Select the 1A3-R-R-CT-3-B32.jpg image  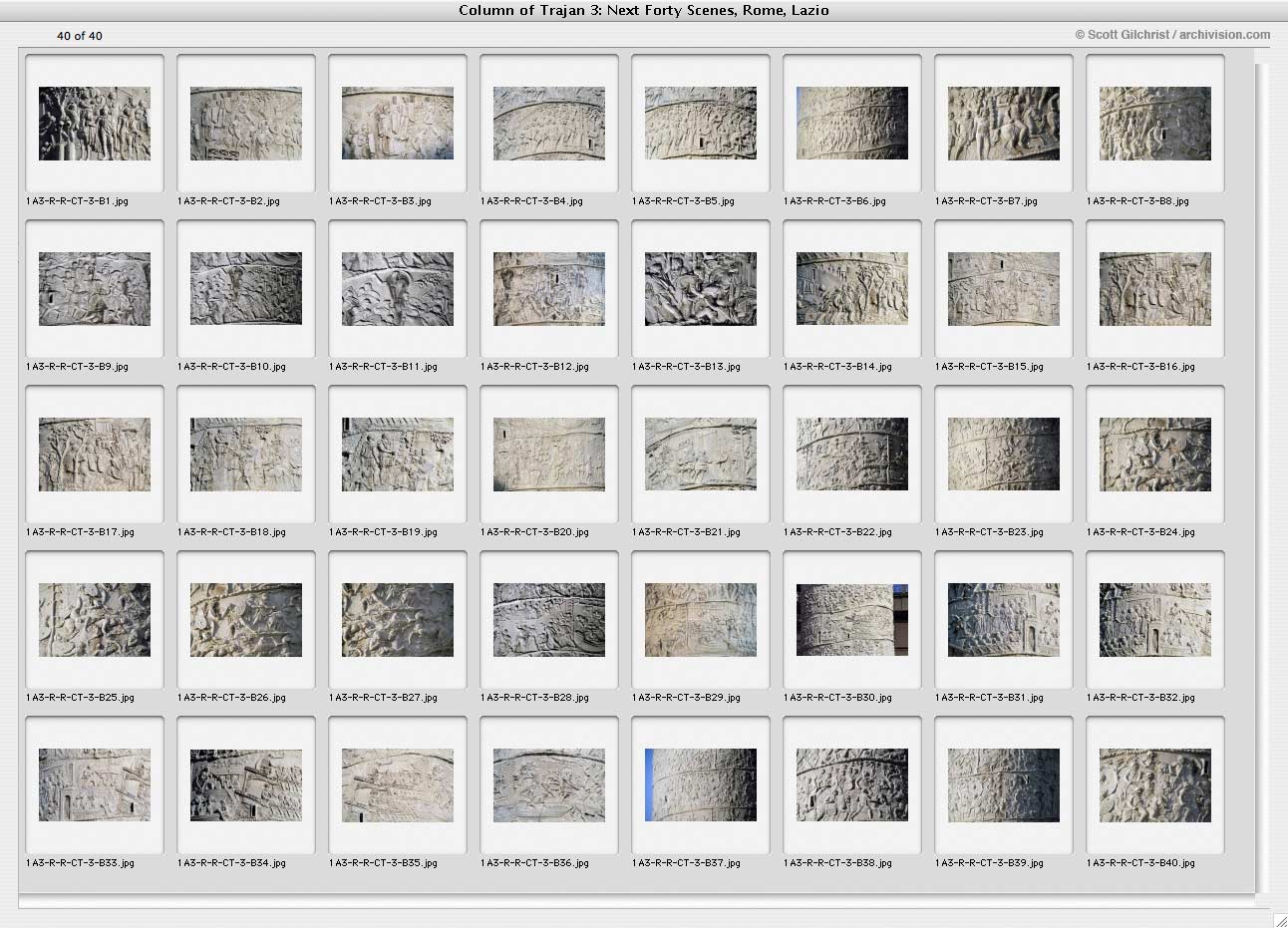(1155, 620)
